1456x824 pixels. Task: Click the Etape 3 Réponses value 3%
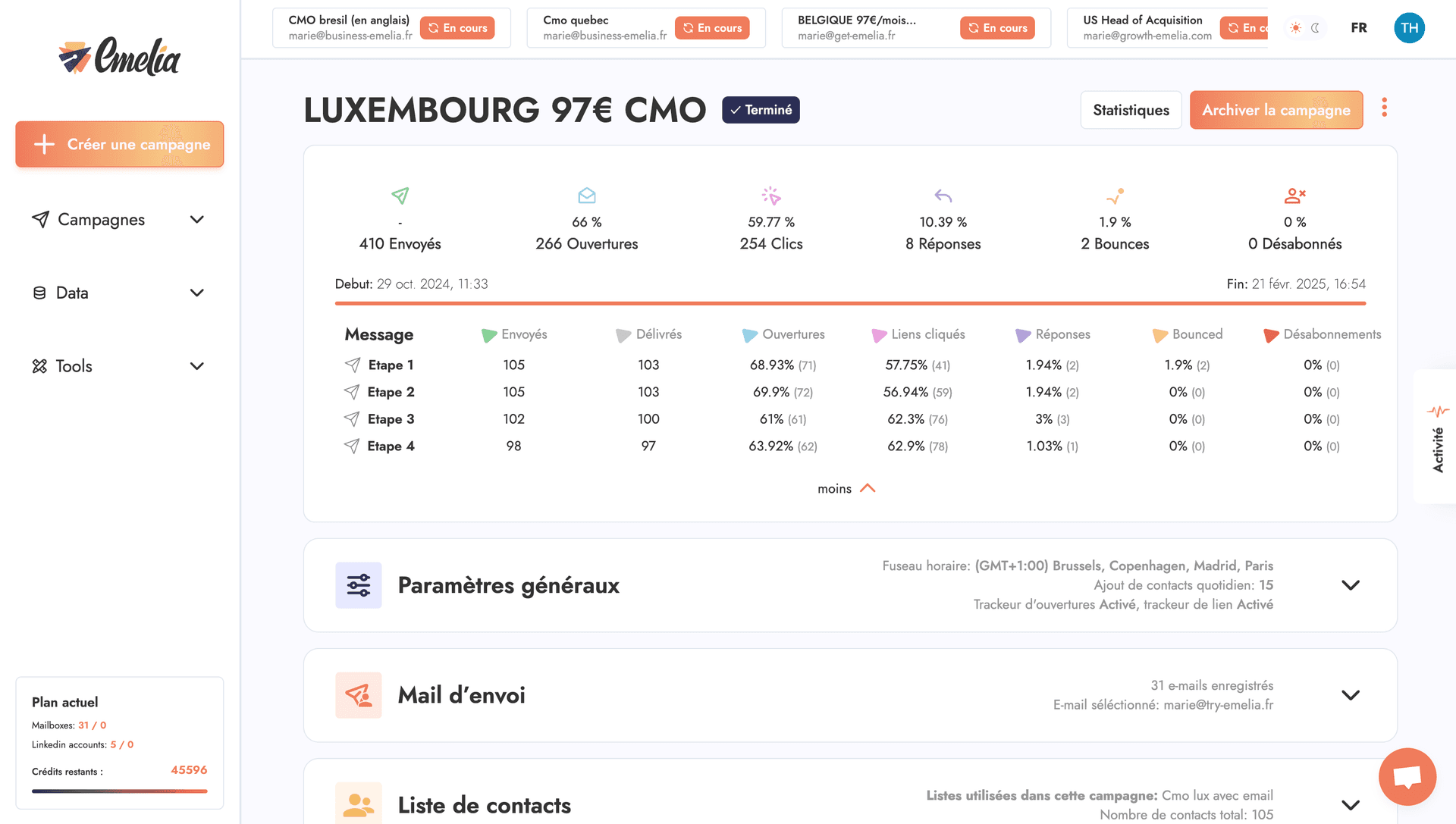click(1052, 419)
